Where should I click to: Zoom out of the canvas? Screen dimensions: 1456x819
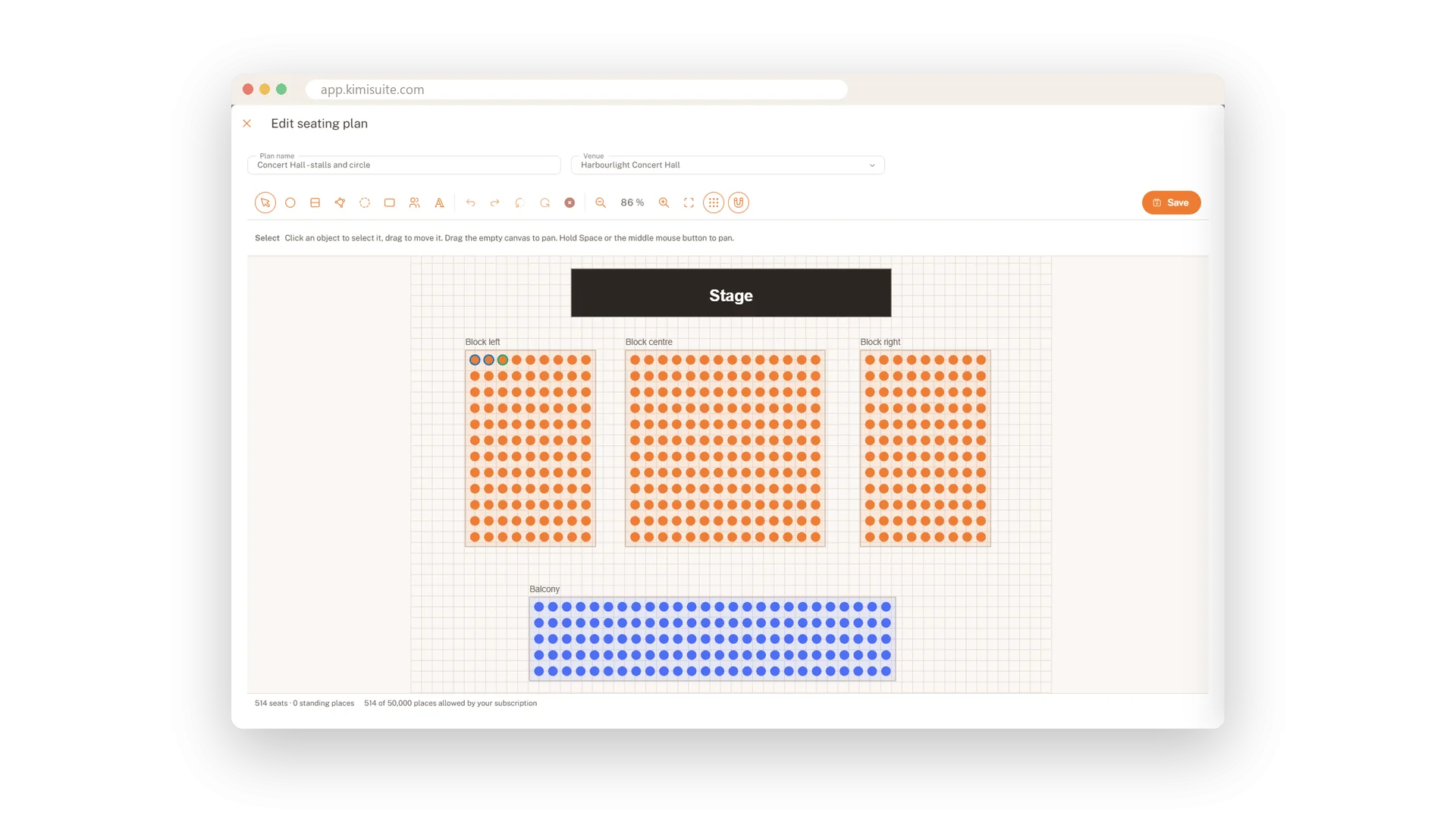tap(601, 202)
